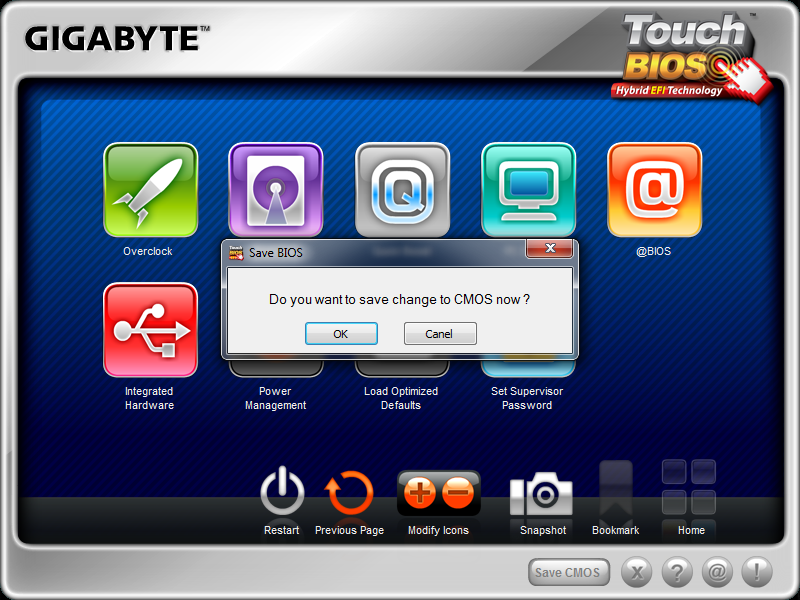Viewport: 800px width, 600px height.
Task: Click Canel to dismiss the dialog
Action: pyautogui.click(x=440, y=334)
